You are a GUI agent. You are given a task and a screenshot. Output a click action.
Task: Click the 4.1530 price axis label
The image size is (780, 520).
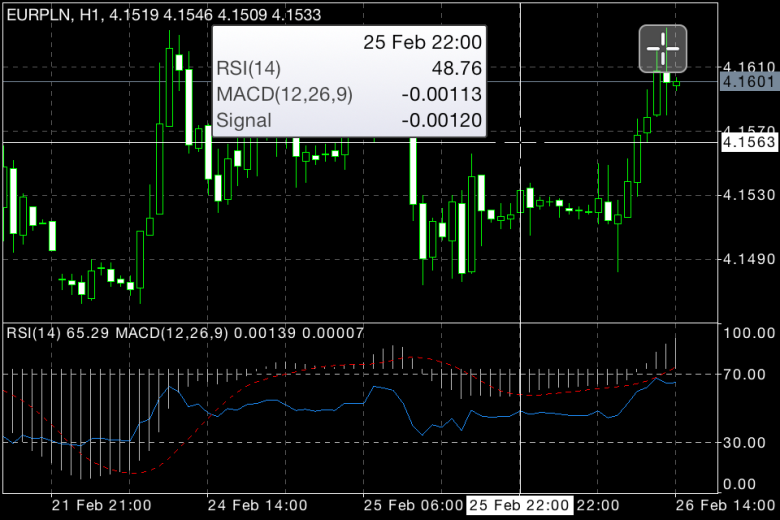[749, 195]
